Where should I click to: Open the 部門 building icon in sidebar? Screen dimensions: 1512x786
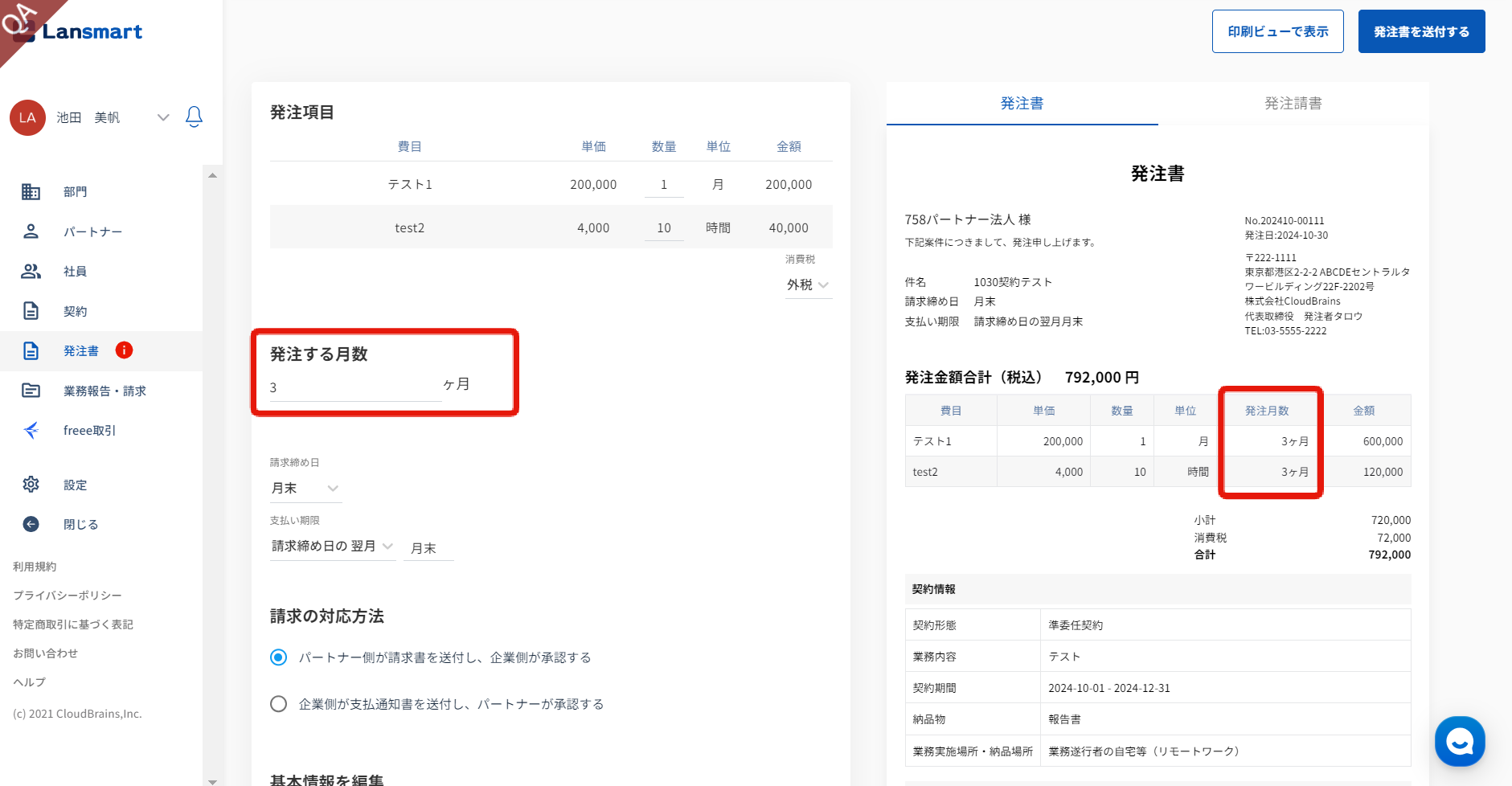[x=31, y=192]
